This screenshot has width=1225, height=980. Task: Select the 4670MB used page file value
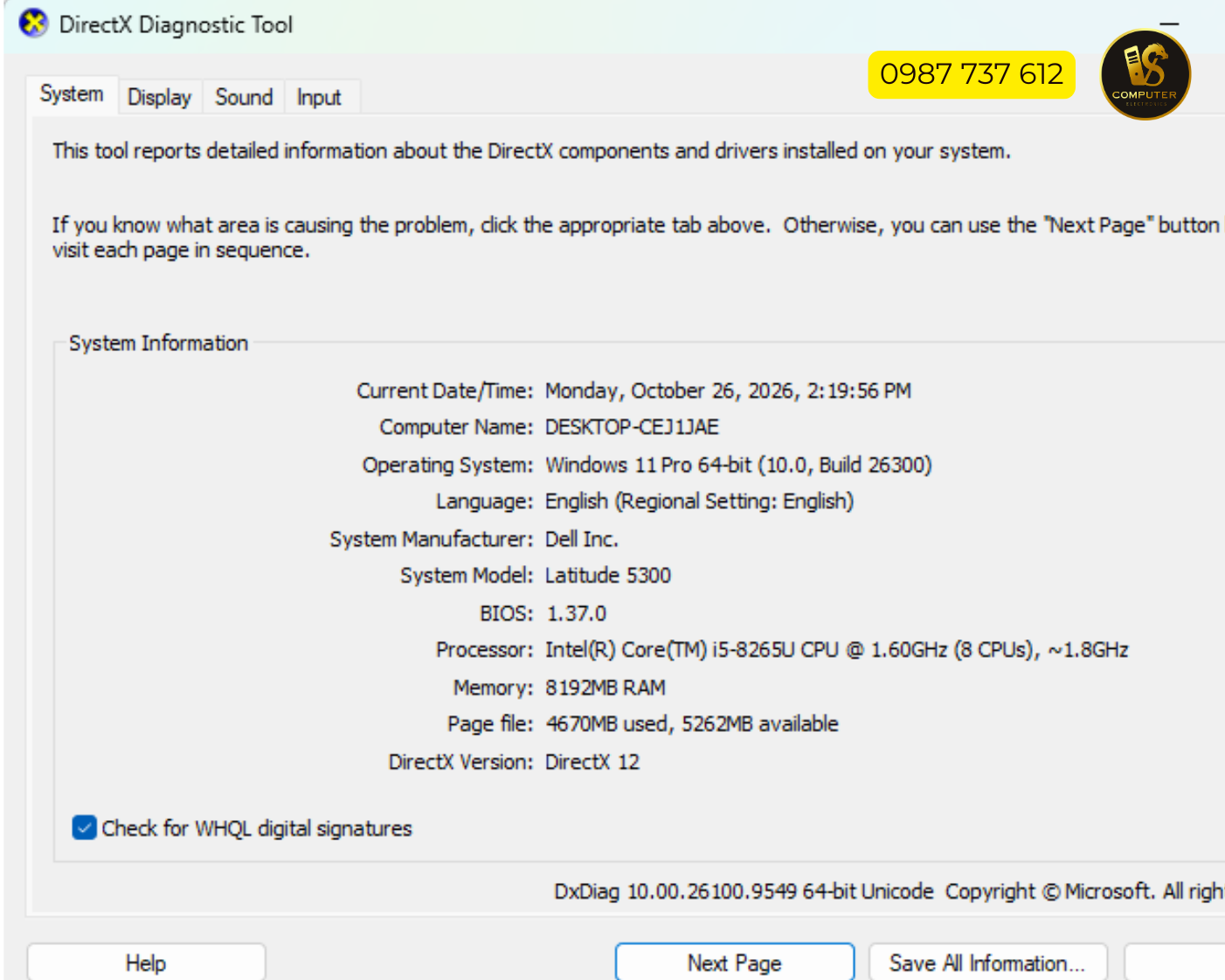[x=691, y=724]
